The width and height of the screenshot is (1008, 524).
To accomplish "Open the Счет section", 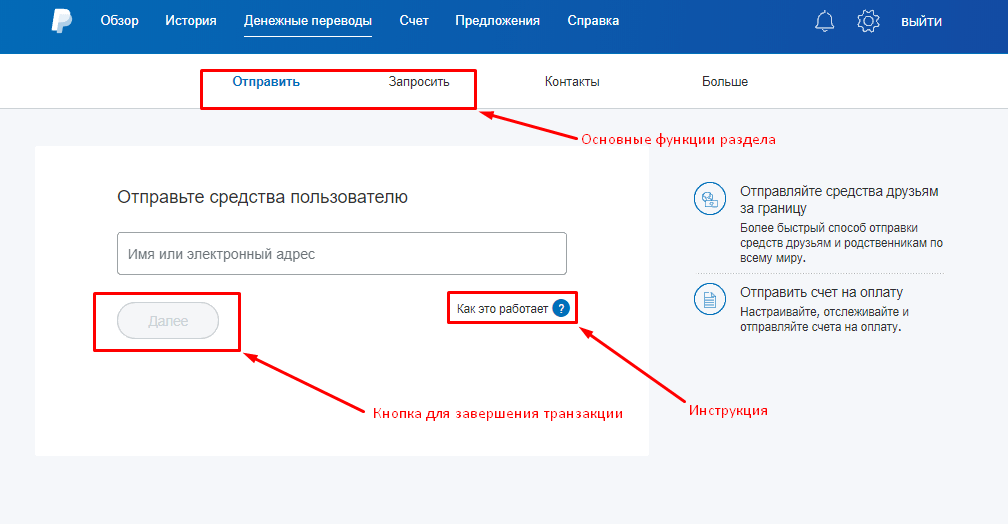I will coord(414,21).
